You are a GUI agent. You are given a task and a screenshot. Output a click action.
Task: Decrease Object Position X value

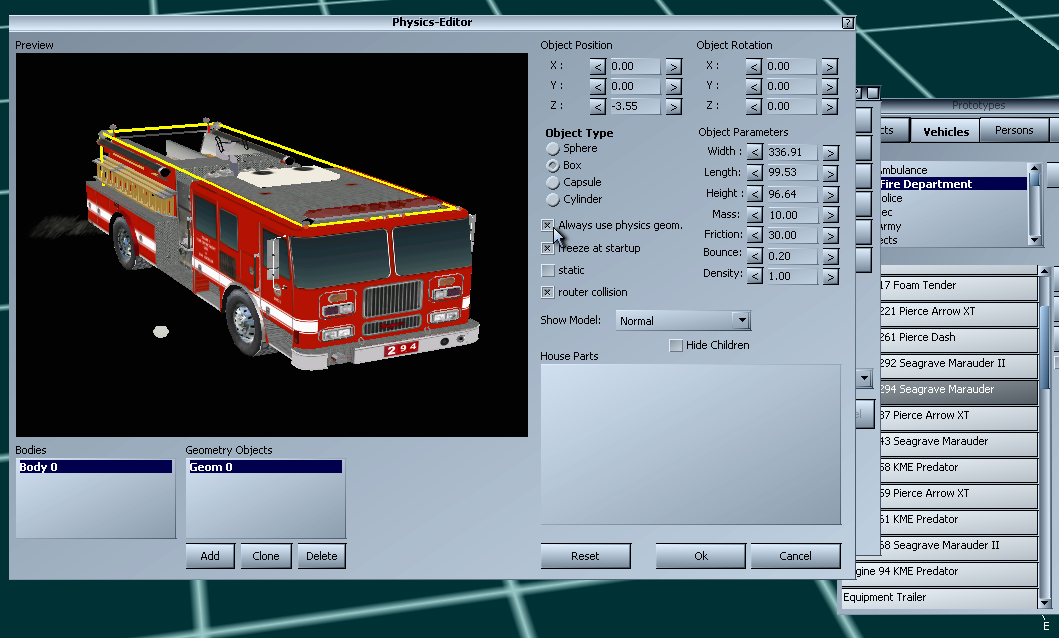point(598,67)
